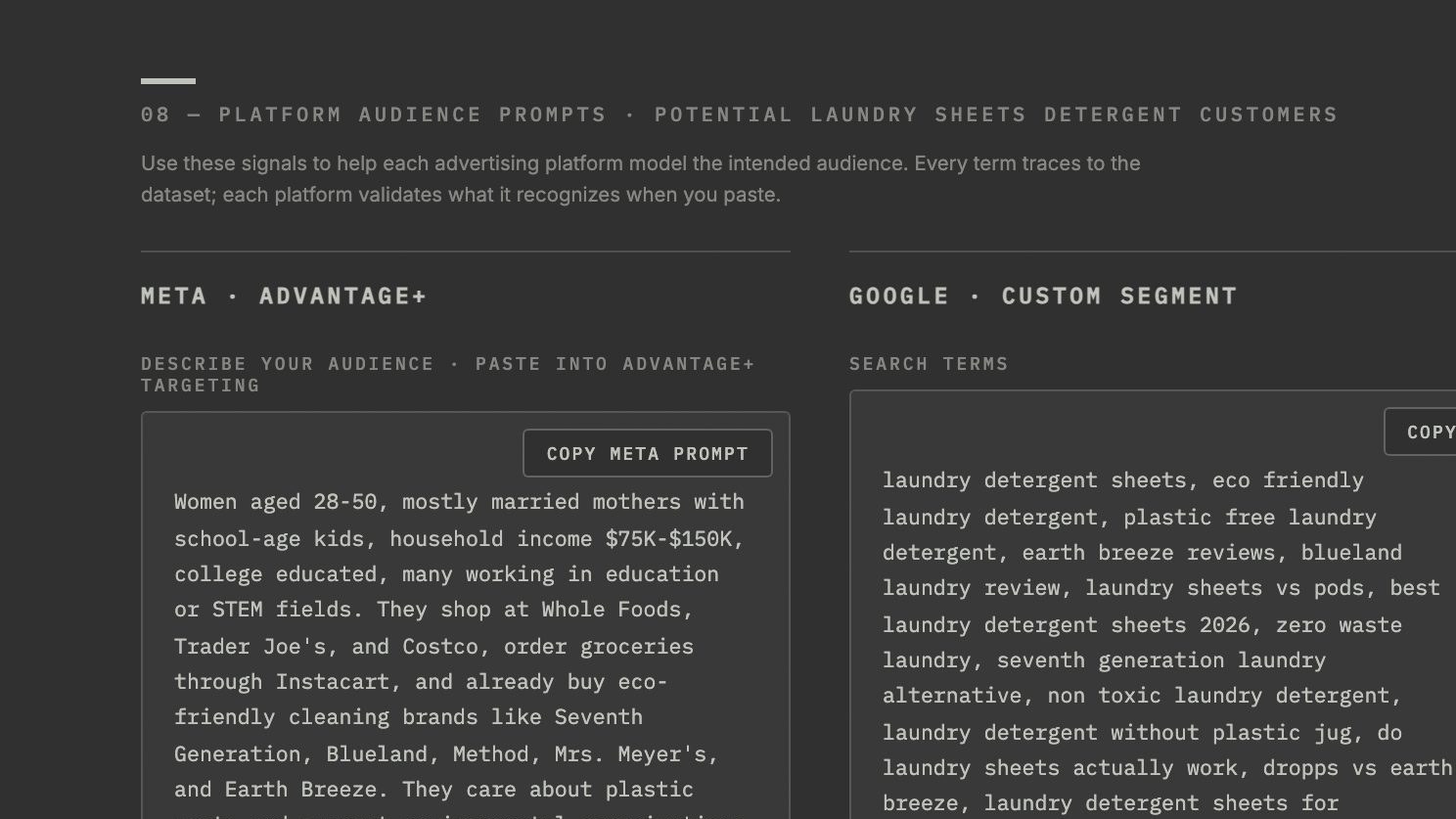Viewport: 1456px width, 819px height.
Task: Click the line containing 'earth breeze reviews'
Action: [1142, 553]
